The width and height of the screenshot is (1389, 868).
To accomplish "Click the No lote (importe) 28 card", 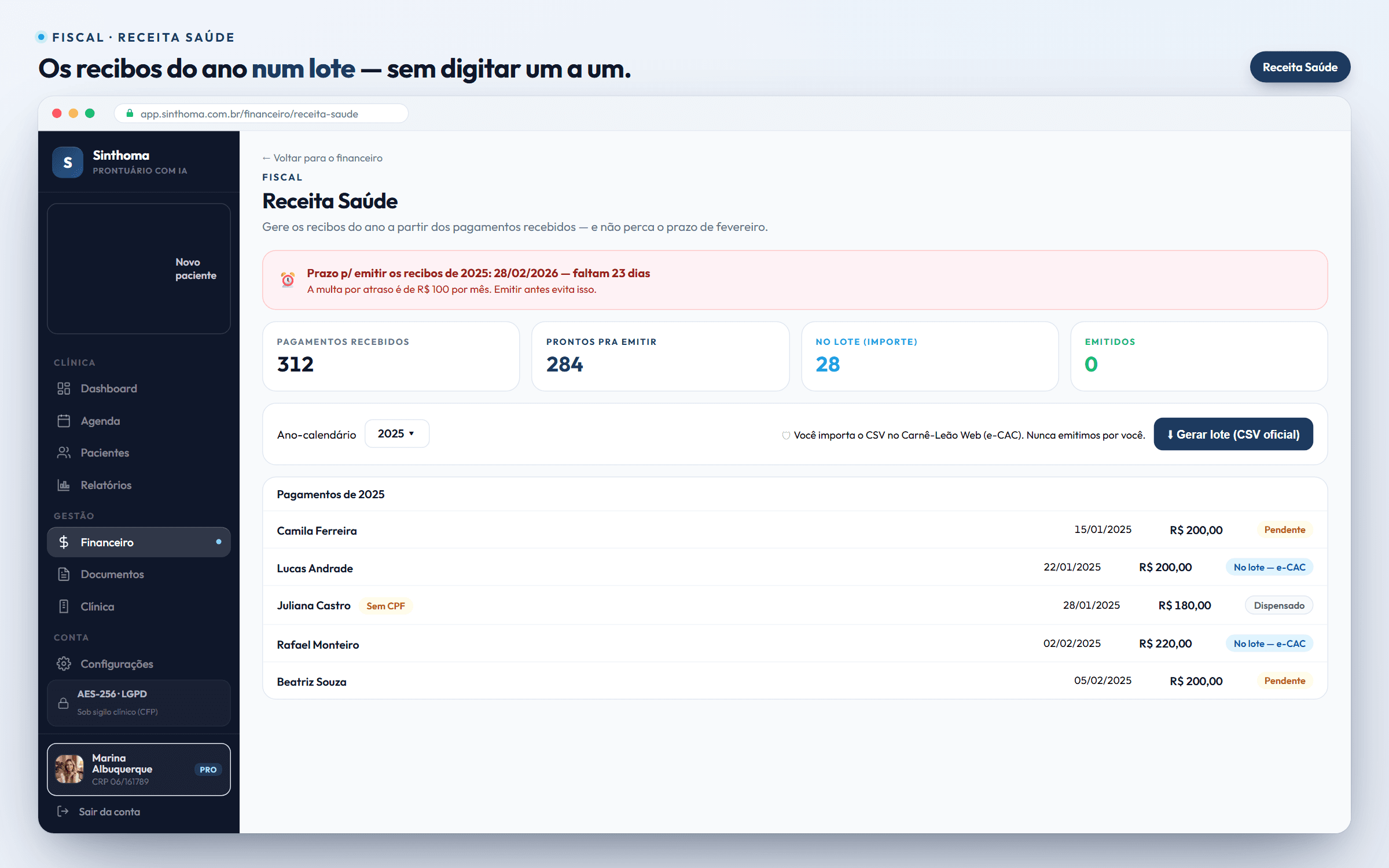I will coord(930,356).
